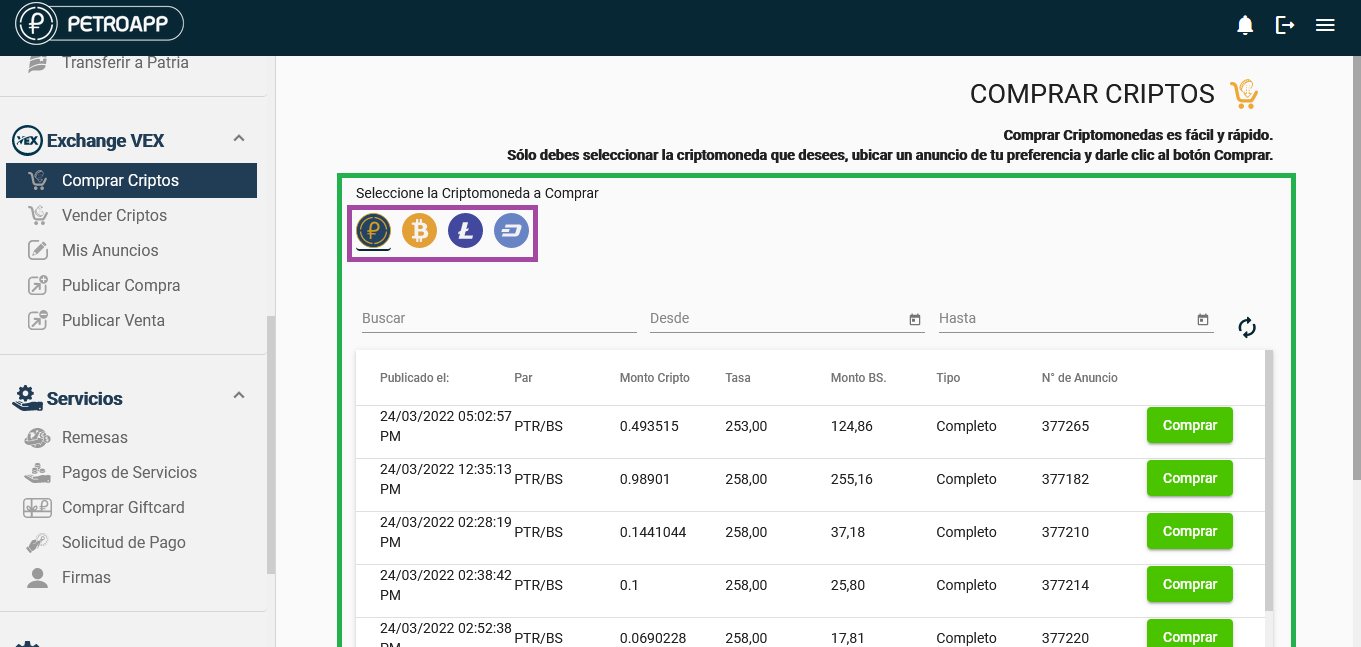Open Publicar Compra in sidebar

(x=121, y=285)
